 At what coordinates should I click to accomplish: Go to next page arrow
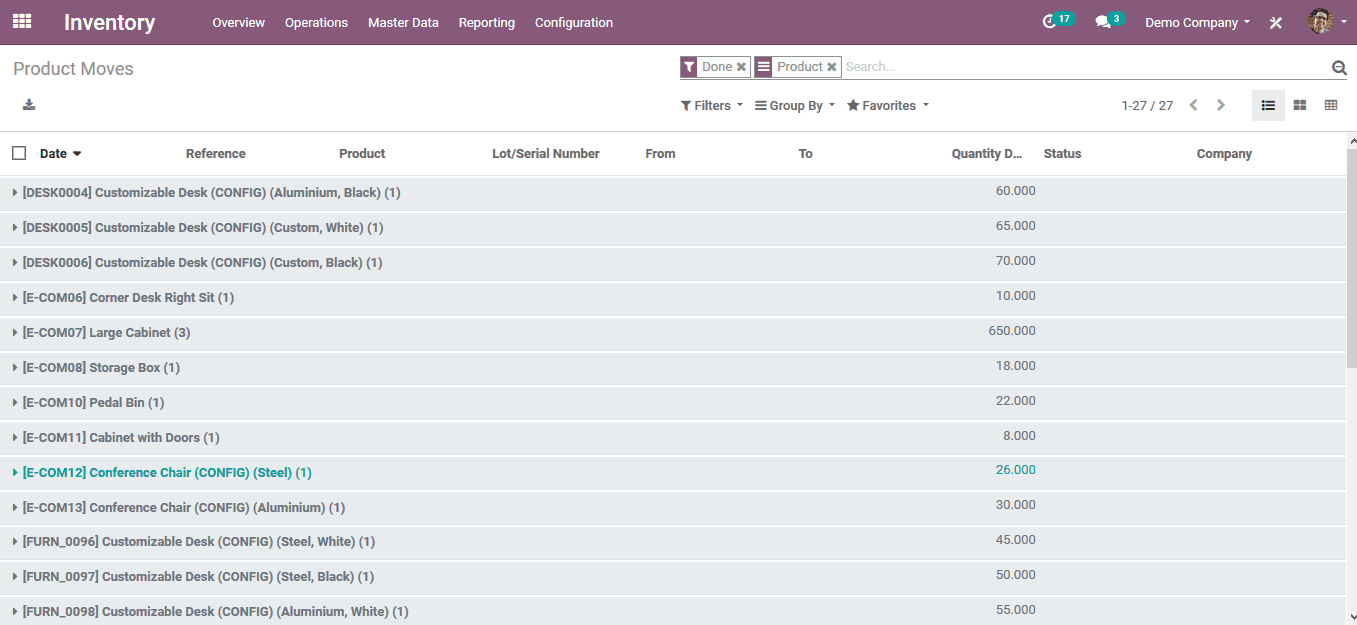[1220, 105]
